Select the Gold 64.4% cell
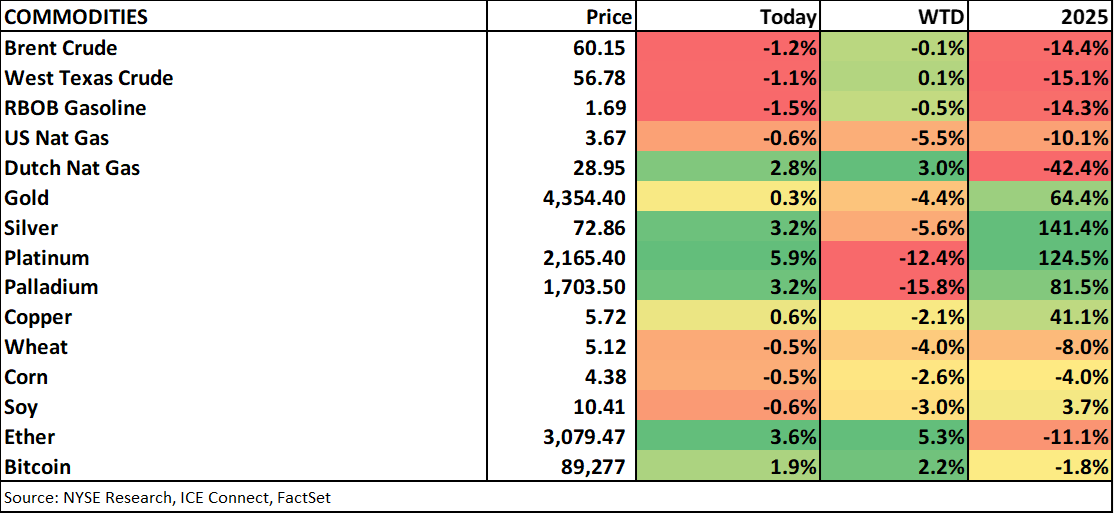The width and height of the screenshot is (1114, 514). pos(1040,198)
